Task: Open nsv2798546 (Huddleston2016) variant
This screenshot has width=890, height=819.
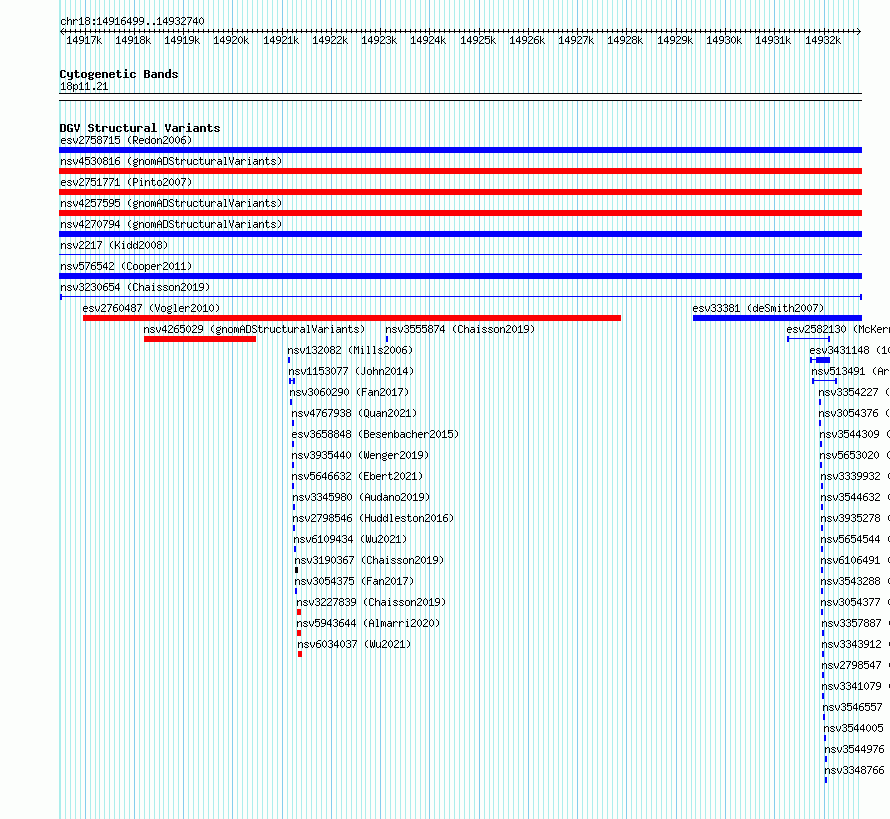Action: (x=373, y=518)
